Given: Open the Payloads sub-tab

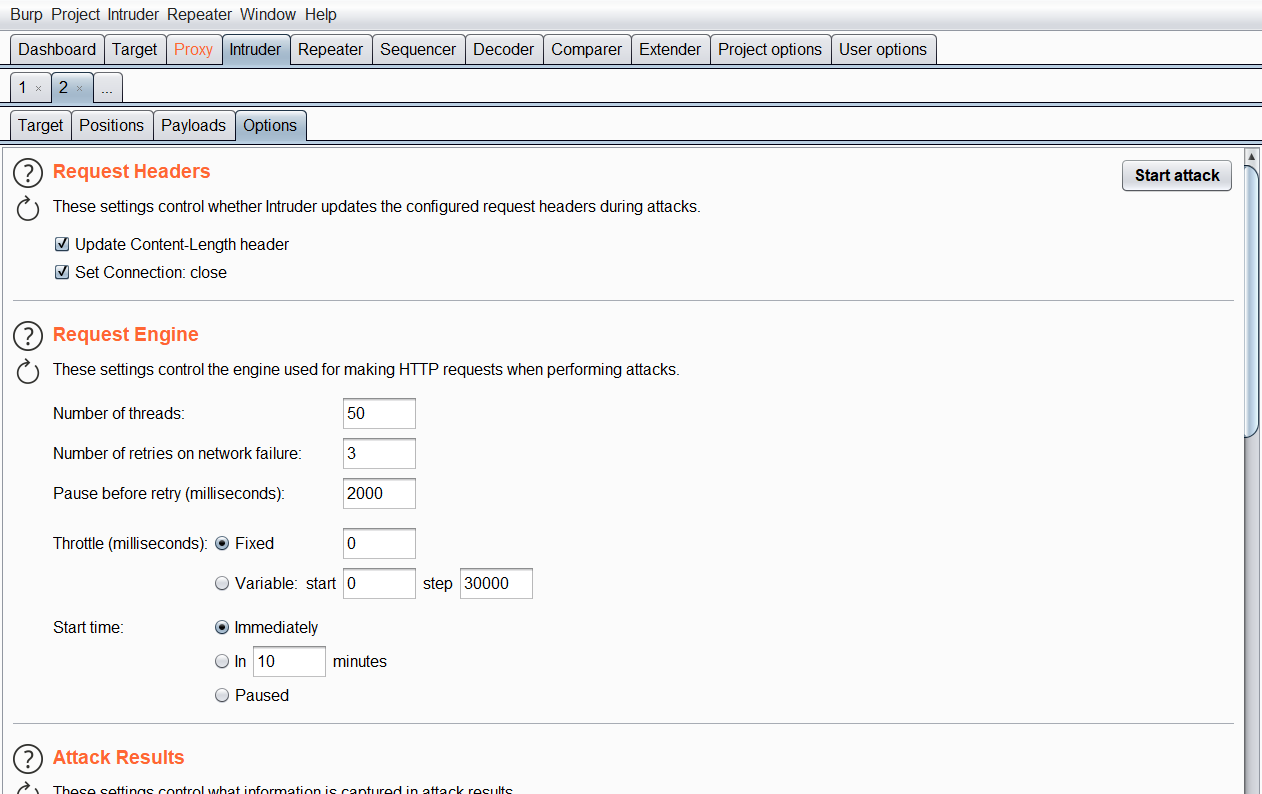Looking at the screenshot, I should click(193, 125).
